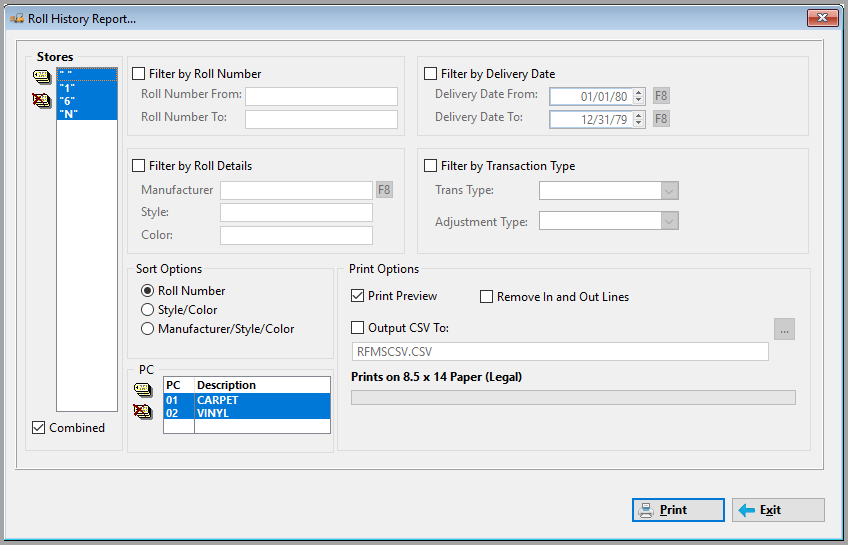Click the Delivery Date To value 12/31/79
Image resolution: width=848 pixels, height=545 pixels.
604,119
